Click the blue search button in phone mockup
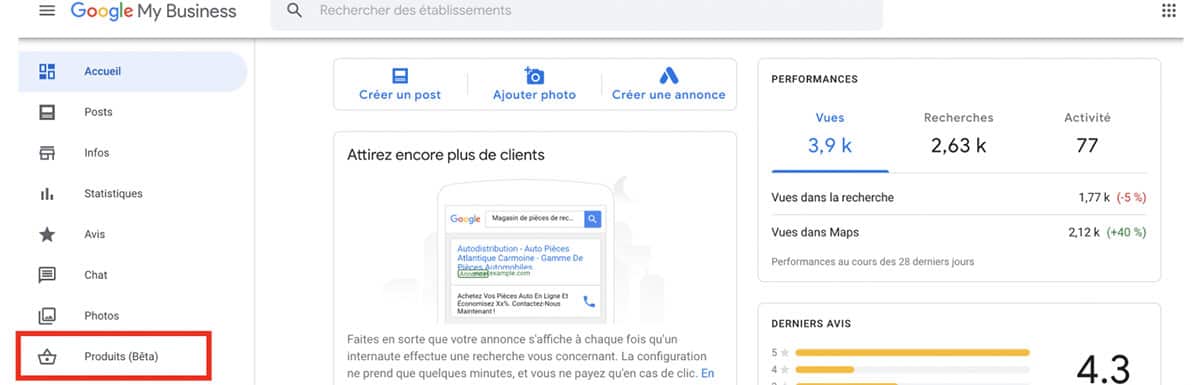The height and width of the screenshot is (385, 1200). coord(592,218)
